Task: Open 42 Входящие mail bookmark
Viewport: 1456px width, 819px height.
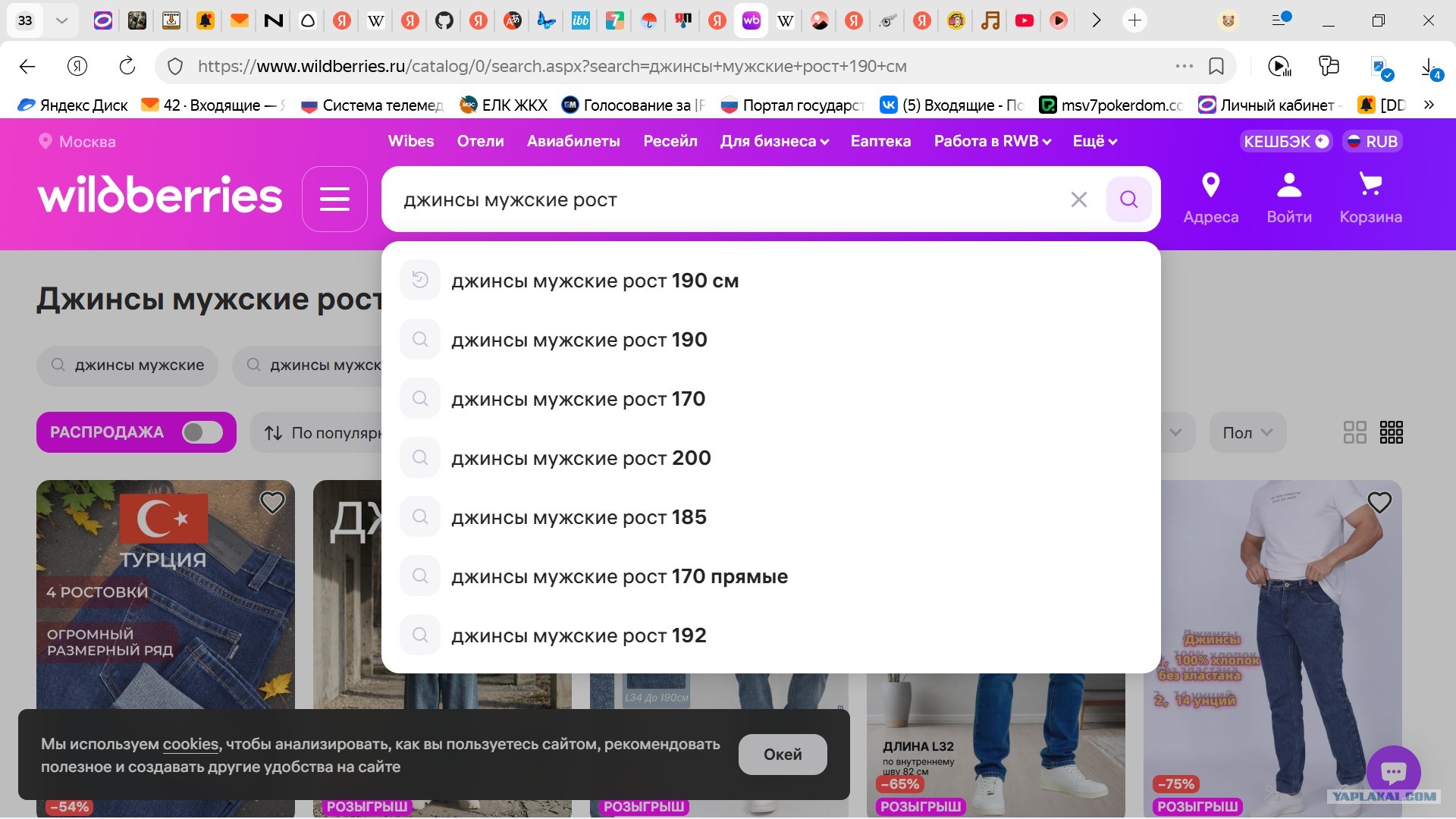Action: [x=213, y=105]
